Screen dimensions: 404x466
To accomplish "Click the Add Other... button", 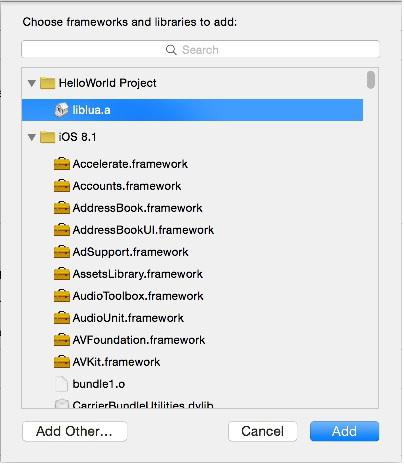I will [75, 431].
